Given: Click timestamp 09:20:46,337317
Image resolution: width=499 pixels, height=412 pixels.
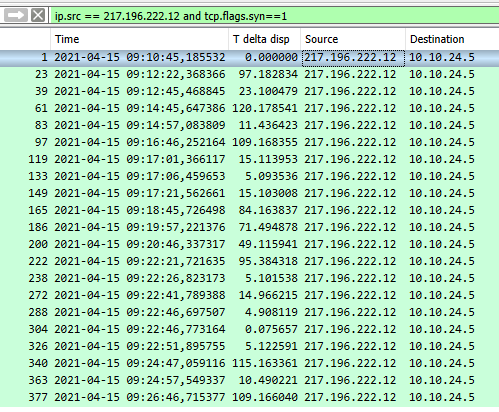Looking at the screenshot, I should [176, 244].
